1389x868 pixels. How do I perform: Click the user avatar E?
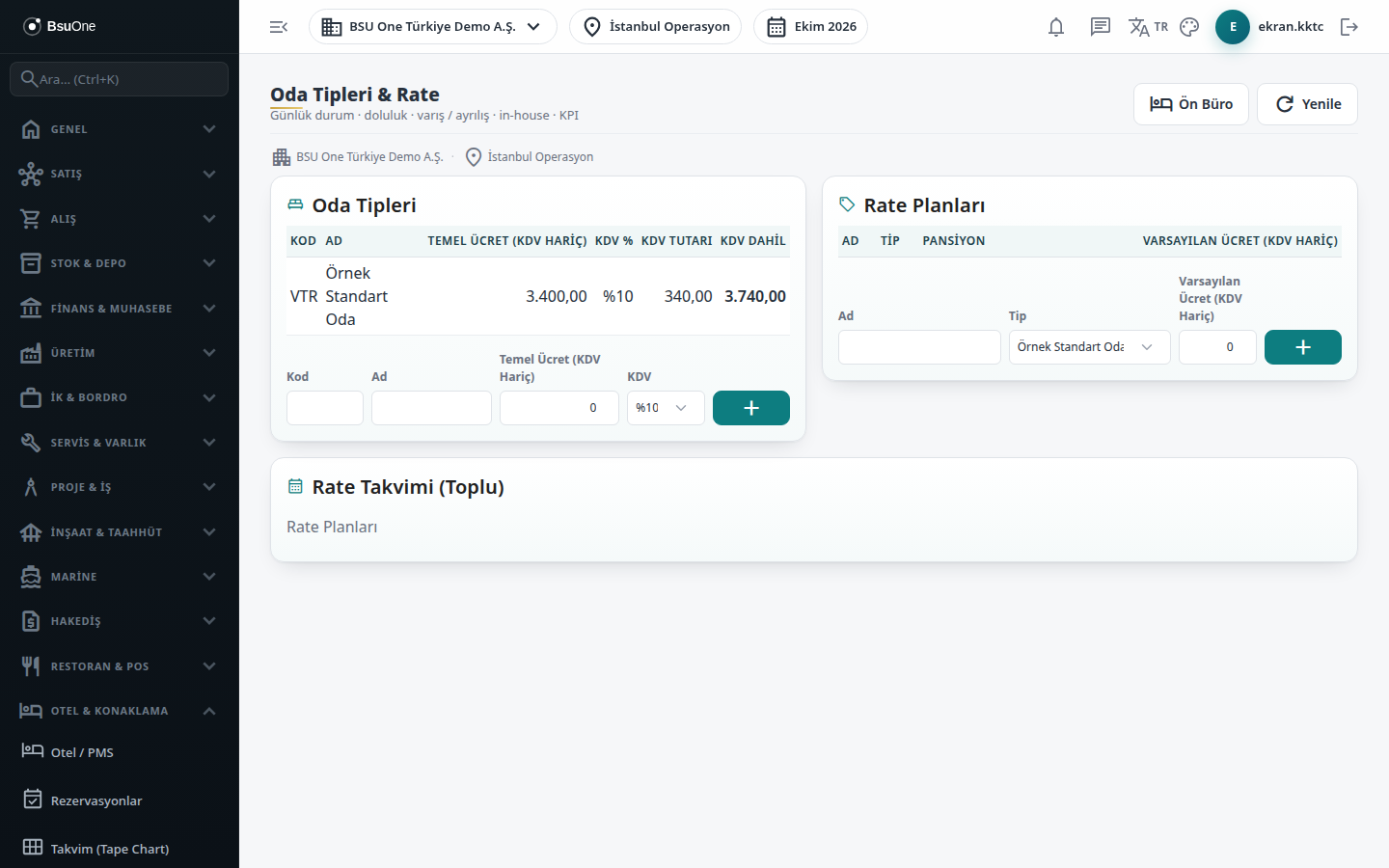[x=1233, y=27]
